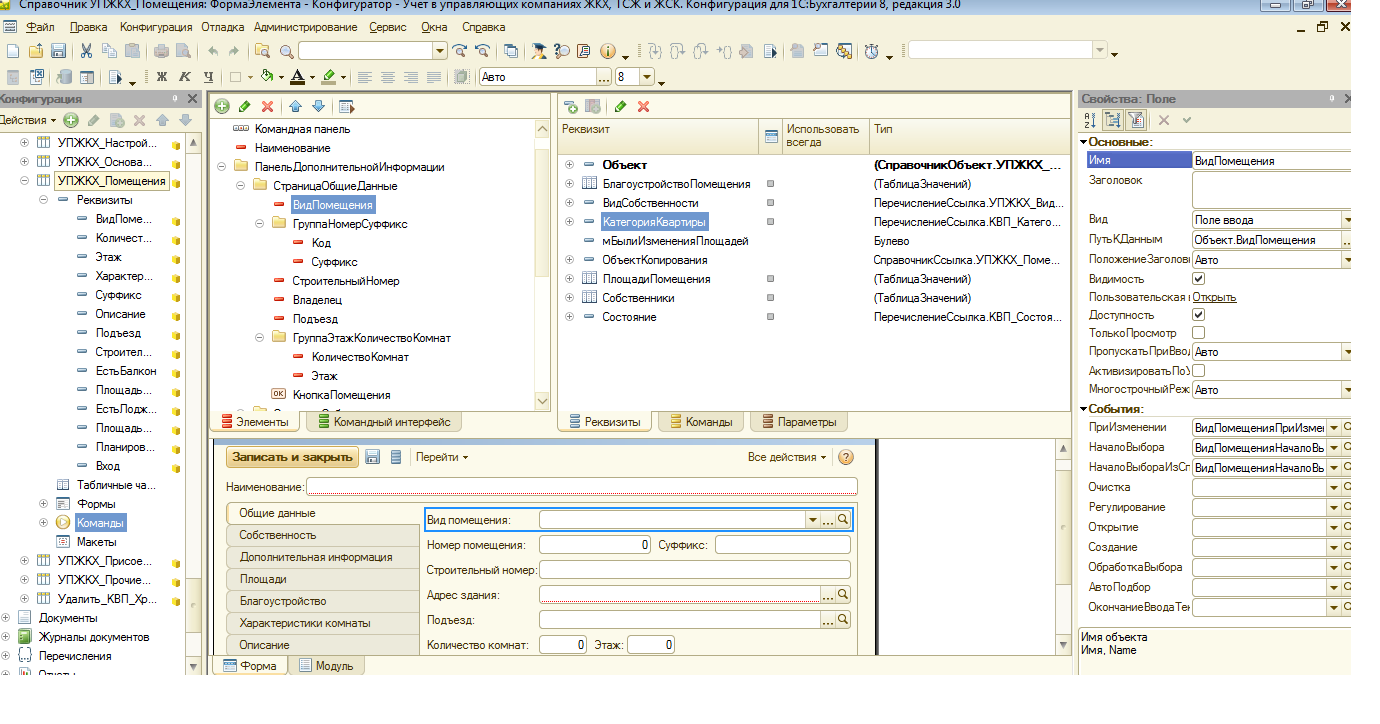The image size is (1380, 724).
Task: Click the Cut scissors icon
Action: coord(86,51)
